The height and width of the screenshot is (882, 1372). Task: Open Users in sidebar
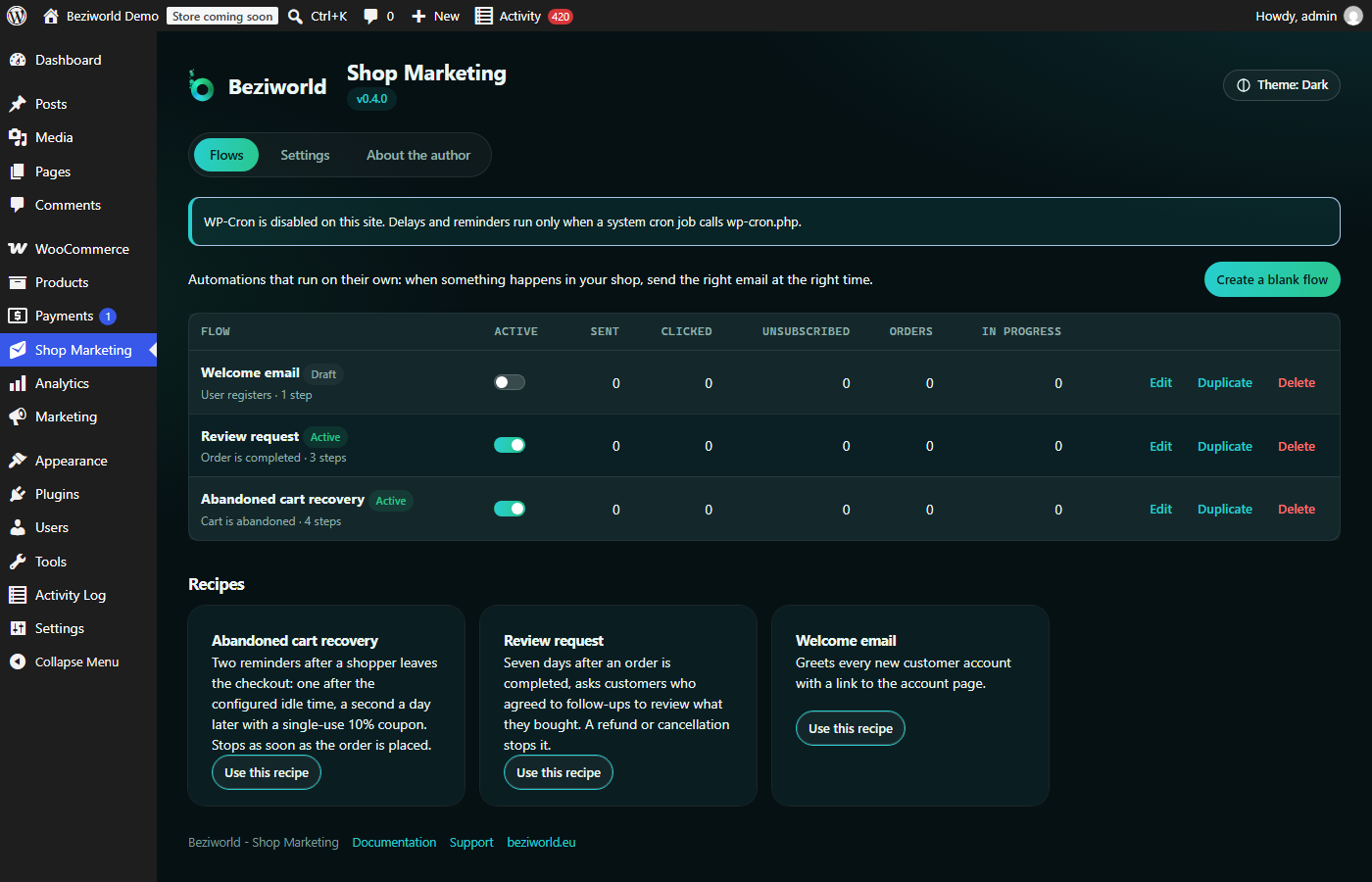coord(78,527)
